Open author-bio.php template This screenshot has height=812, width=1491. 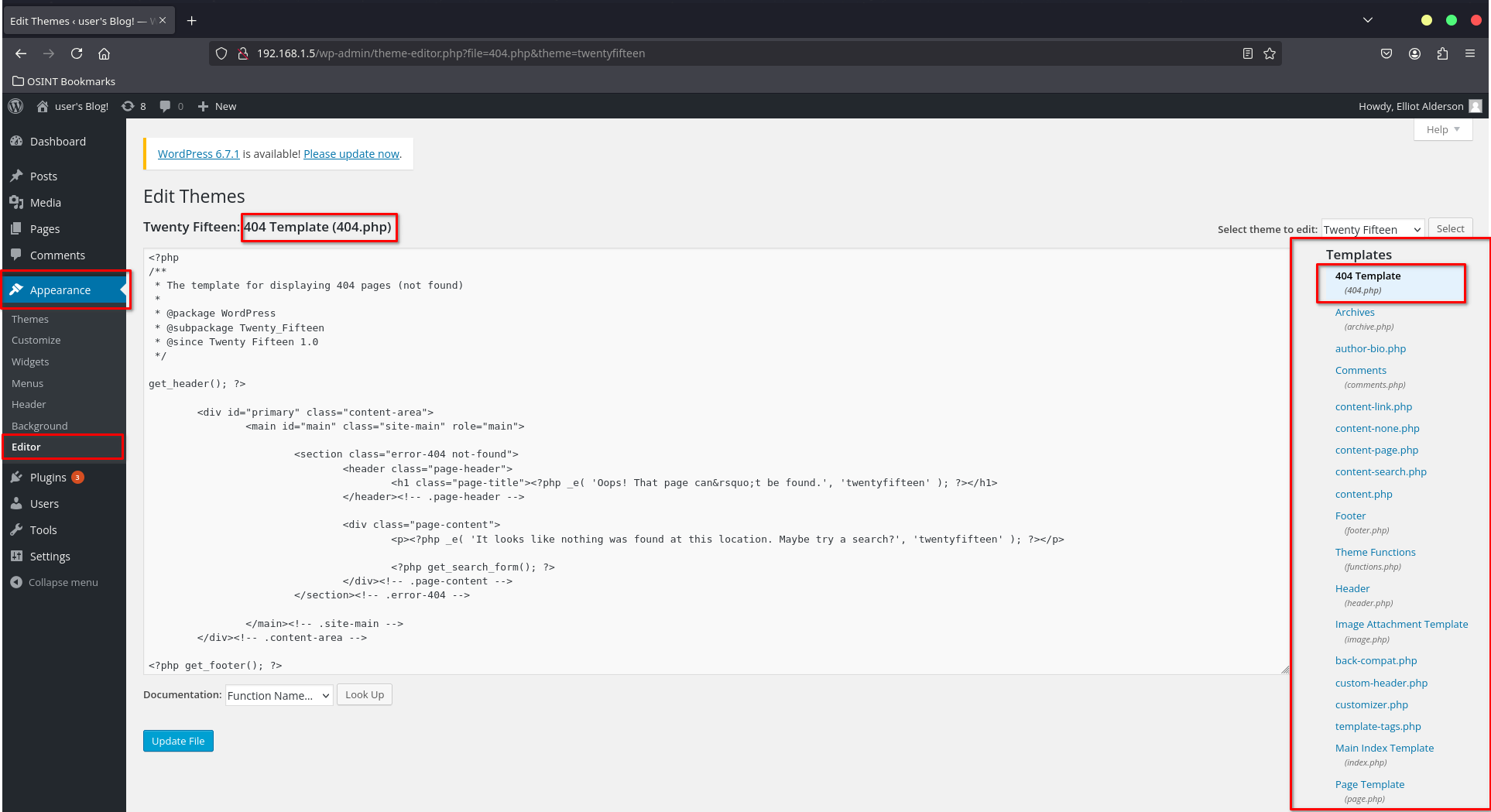(x=1370, y=349)
